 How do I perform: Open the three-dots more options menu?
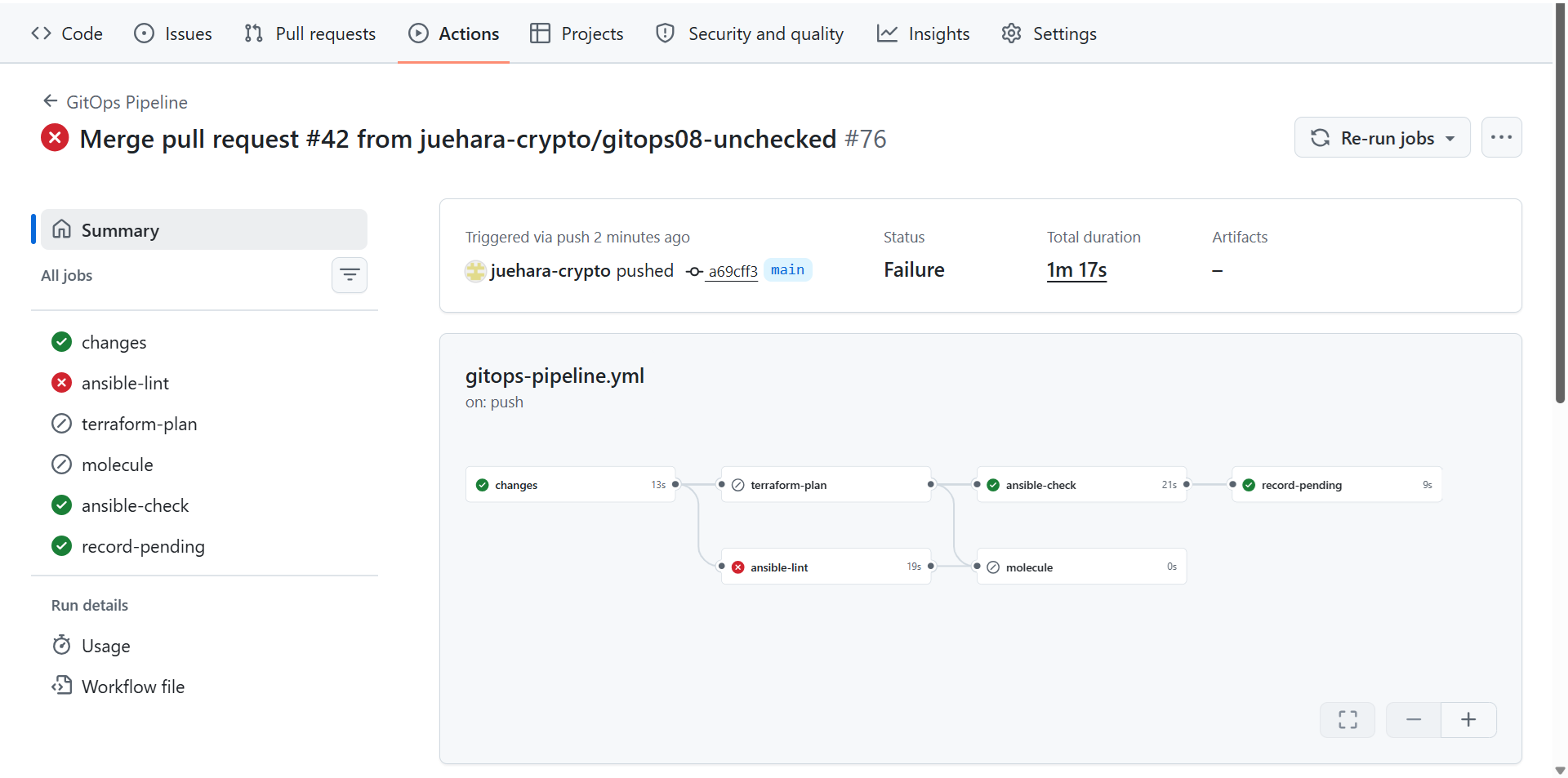pos(1501,138)
